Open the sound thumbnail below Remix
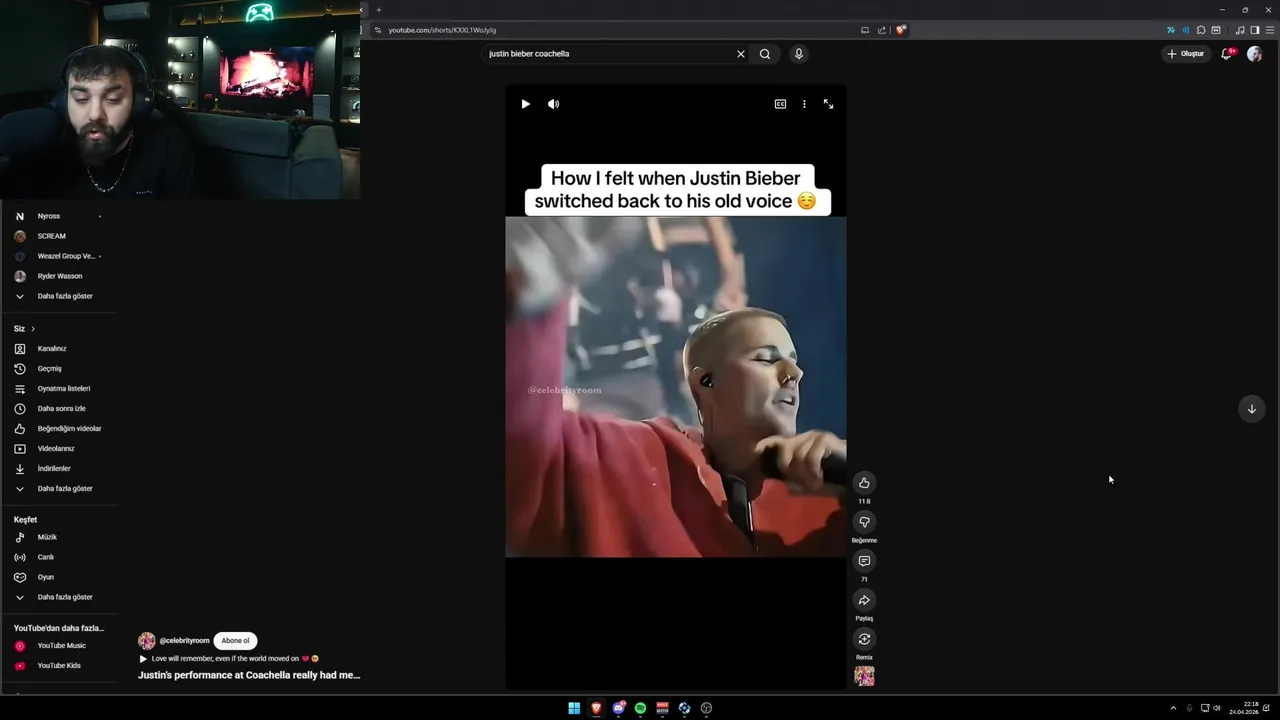The image size is (1280, 720). (864, 676)
